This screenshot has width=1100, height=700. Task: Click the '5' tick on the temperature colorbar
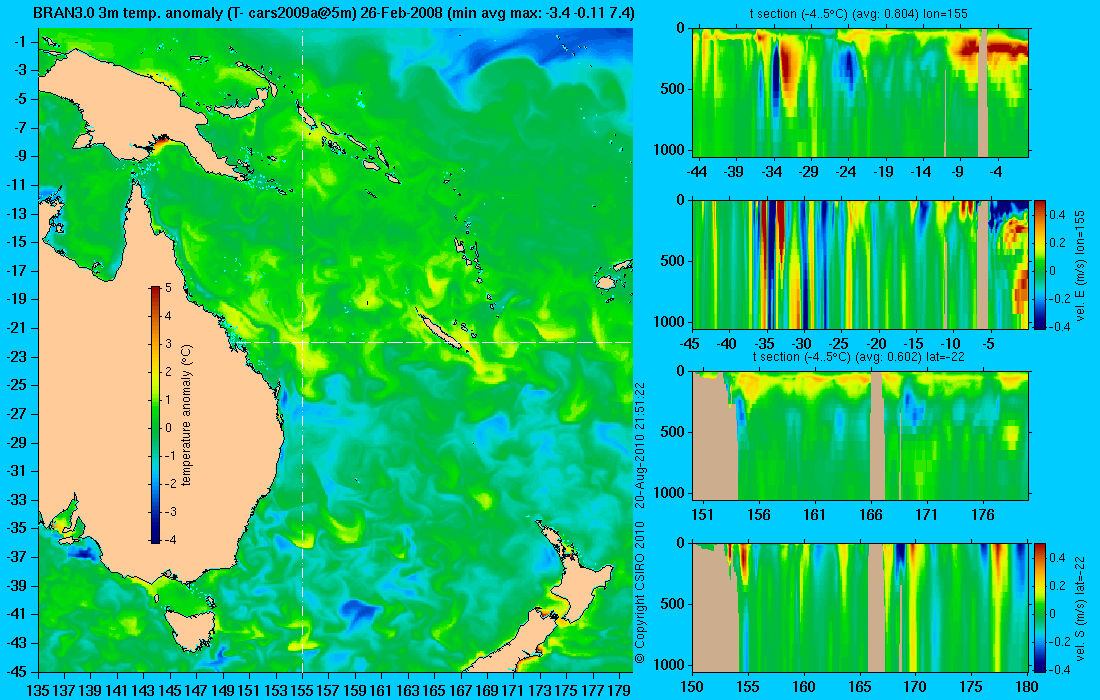click(x=168, y=288)
